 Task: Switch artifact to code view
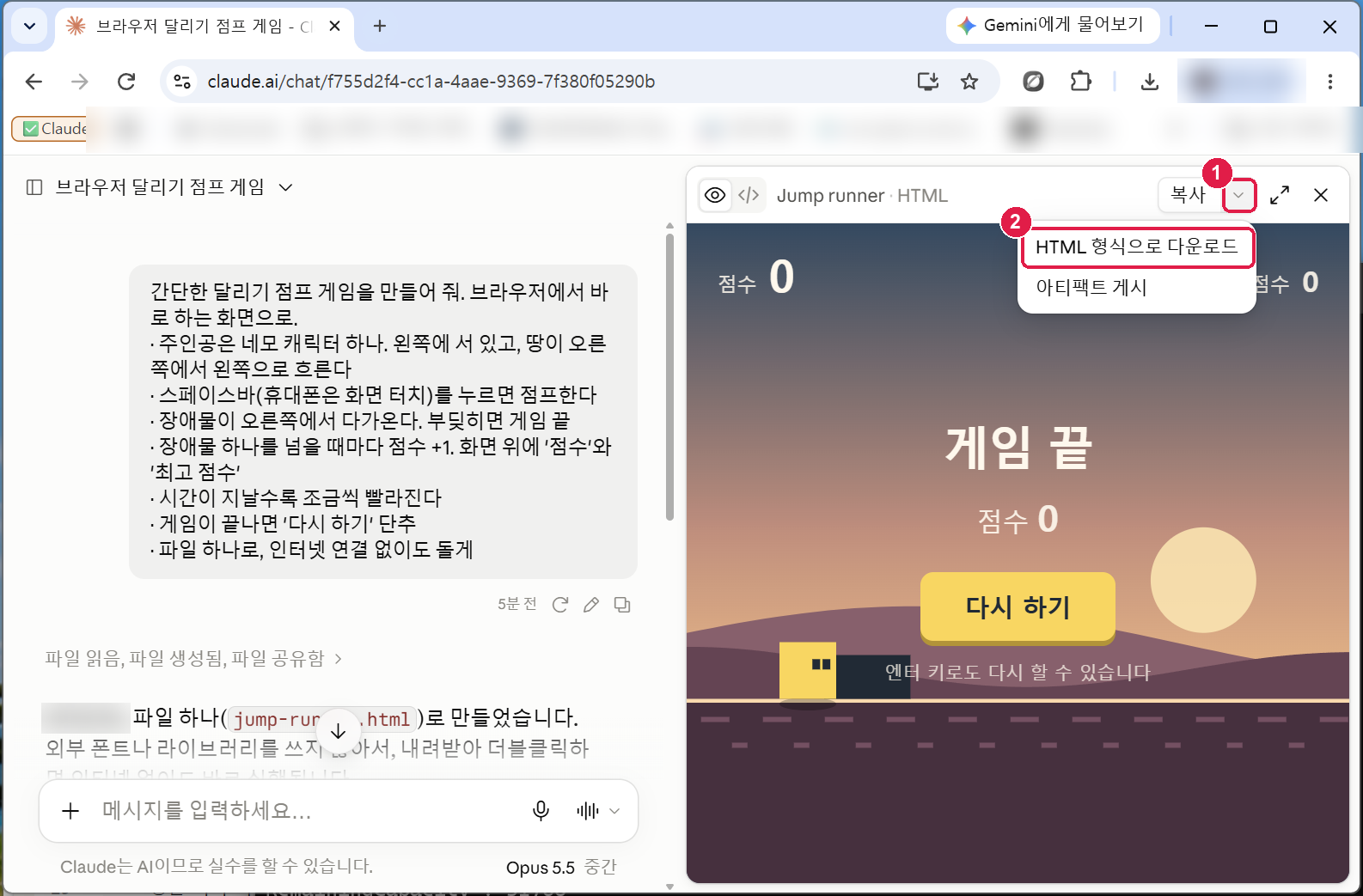[x=749, y=196]
